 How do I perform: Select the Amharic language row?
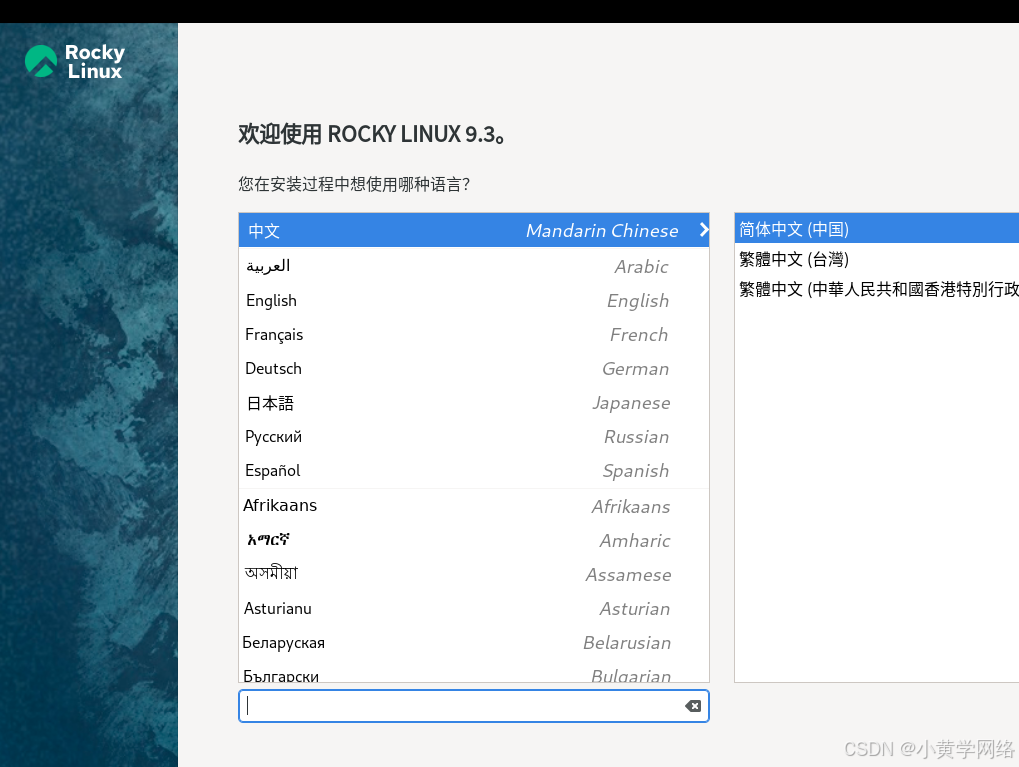tap(474, 540)
